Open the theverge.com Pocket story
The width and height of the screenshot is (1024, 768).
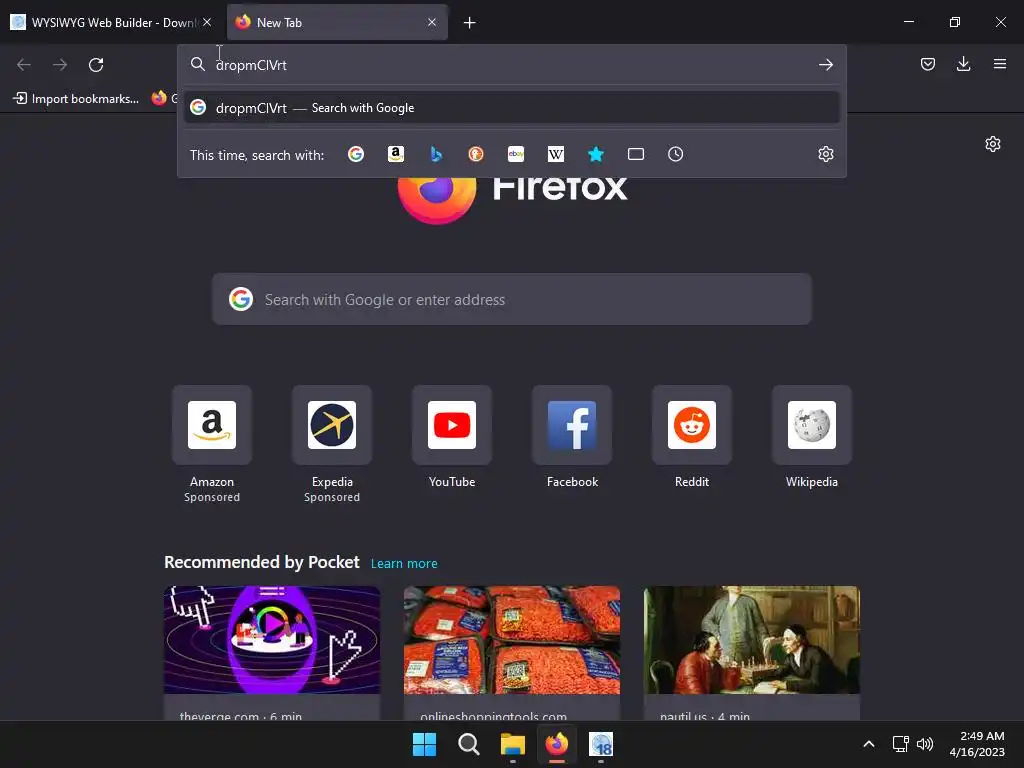(x=272, y=653)
